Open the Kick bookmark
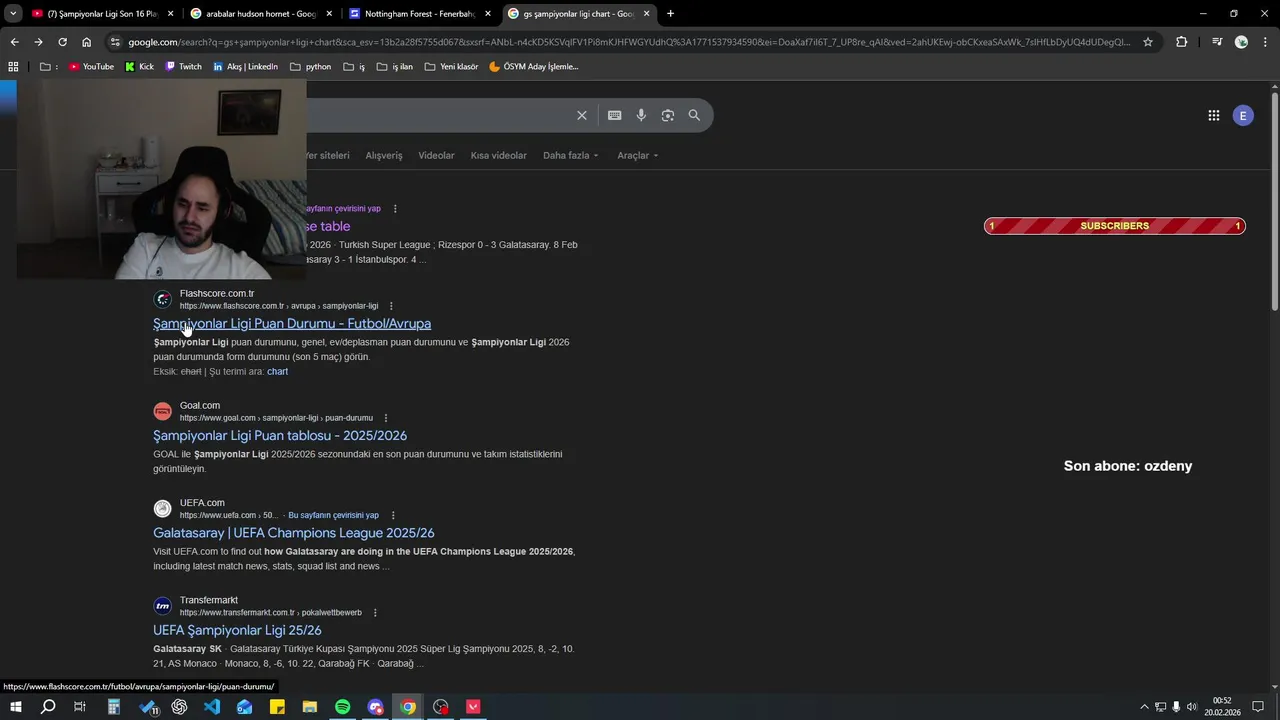The height and width of the screenshot is (720, 1280). [x=139, y=67]
